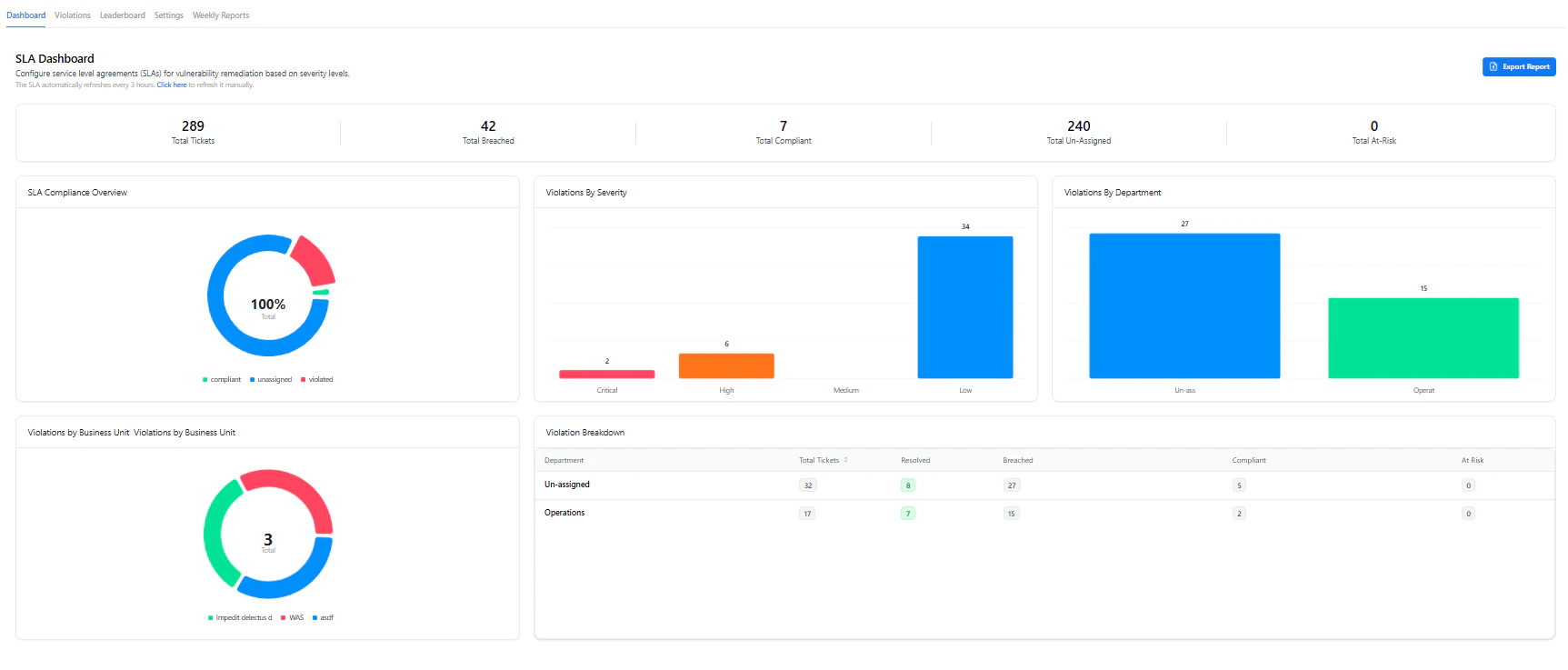View the Weekly Reports tab

(221, 15)
